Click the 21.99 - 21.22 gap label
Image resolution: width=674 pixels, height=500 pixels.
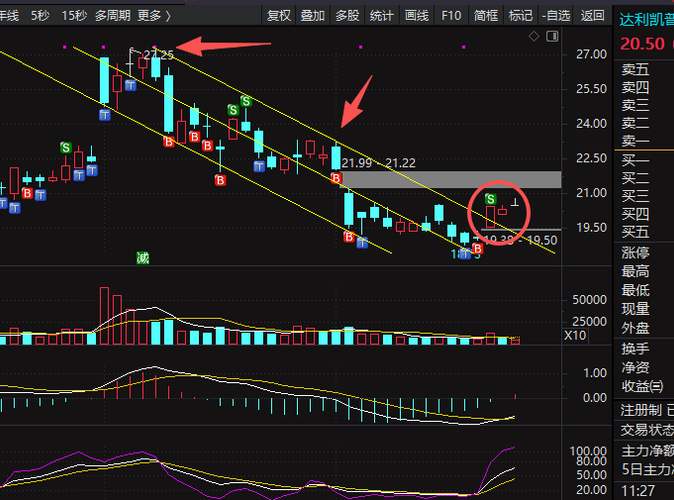(x=379, y=163)
